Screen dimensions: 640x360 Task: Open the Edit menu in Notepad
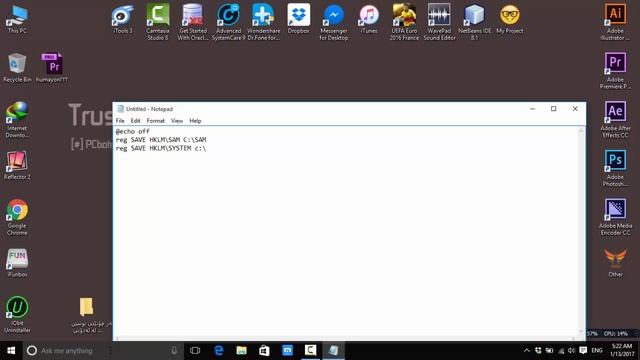135,121
